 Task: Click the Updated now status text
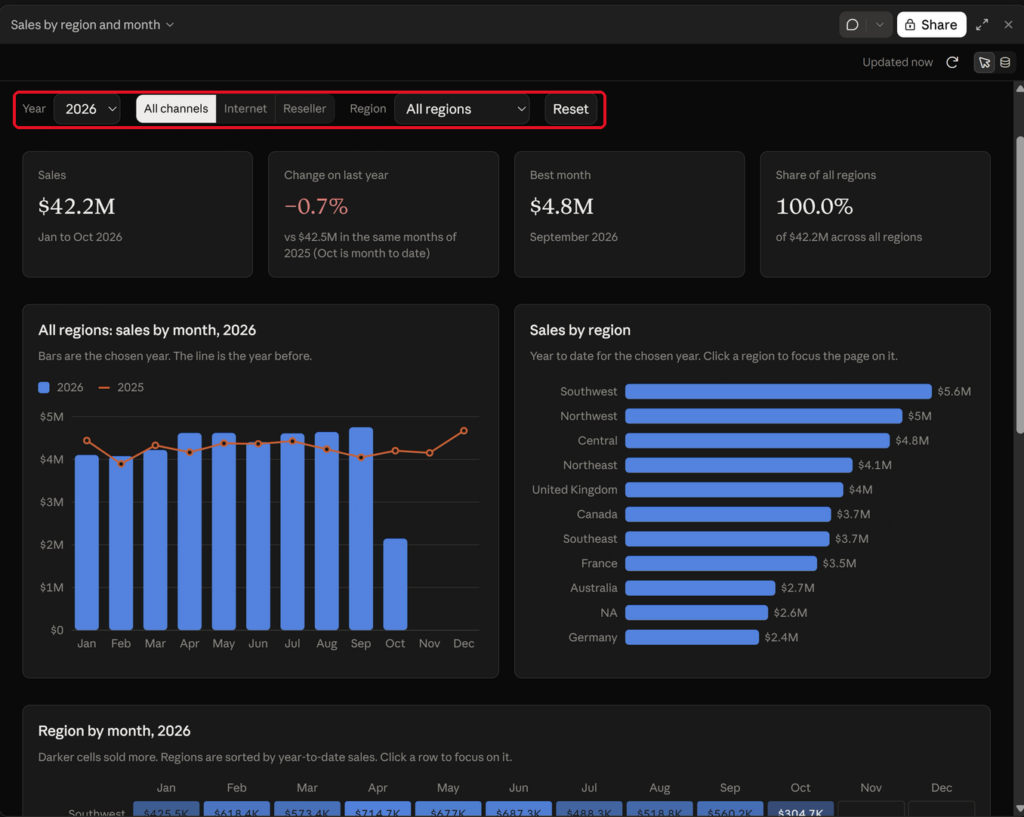(897, 62)
